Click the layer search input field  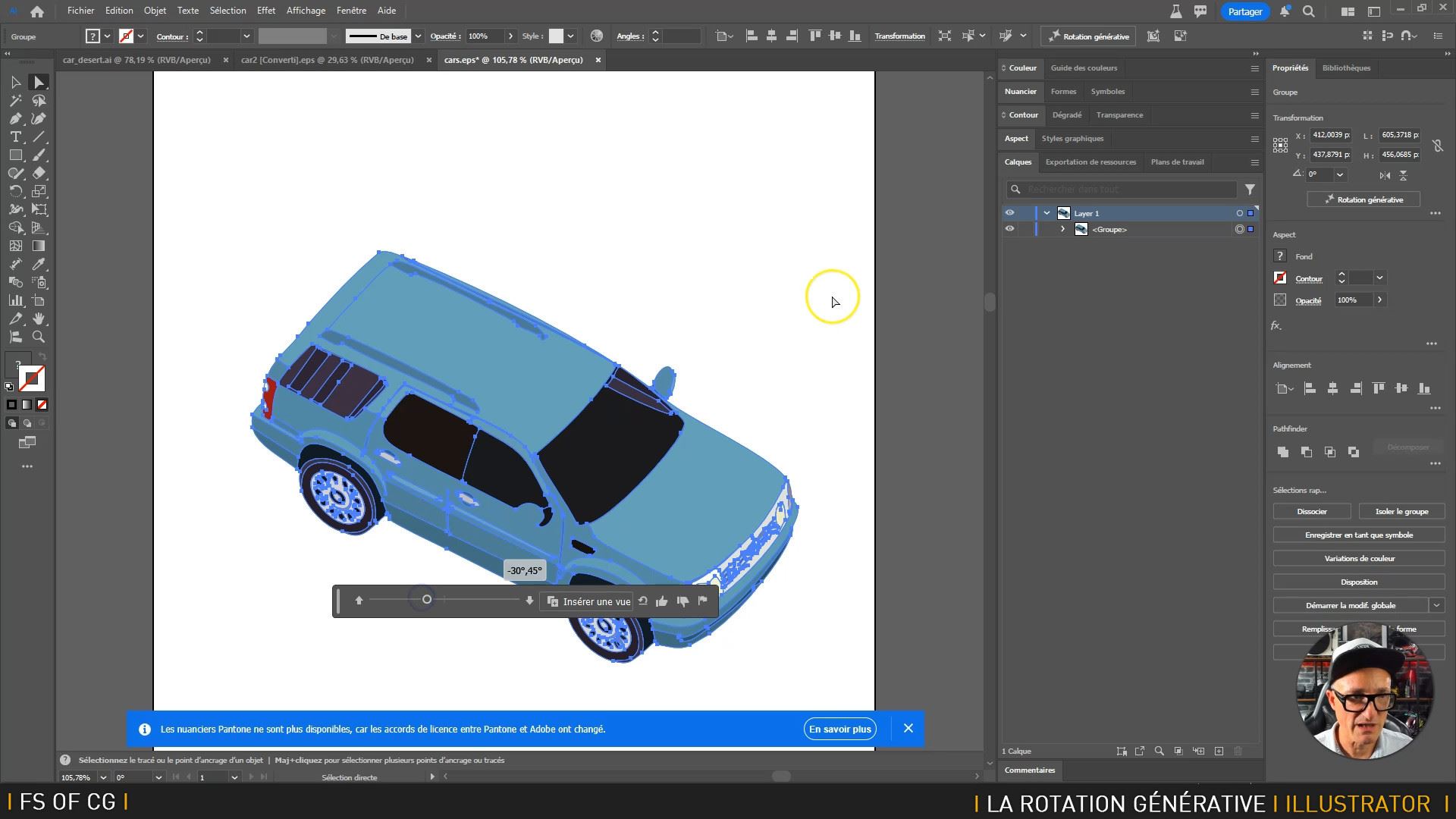(x=1130, y=190)
